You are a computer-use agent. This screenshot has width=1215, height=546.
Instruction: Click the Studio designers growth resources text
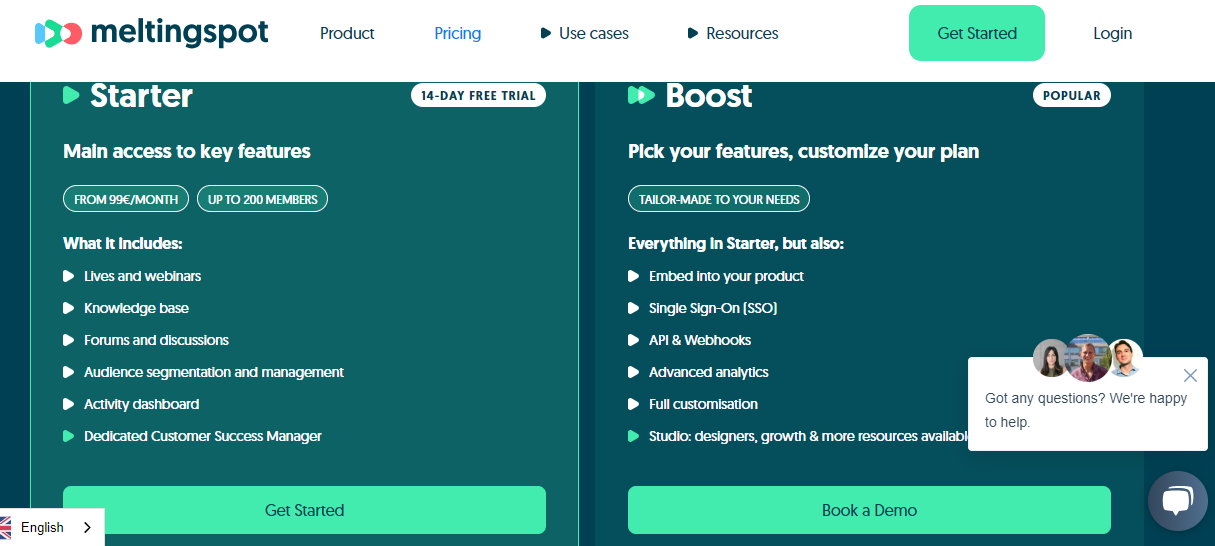(810, 436)
